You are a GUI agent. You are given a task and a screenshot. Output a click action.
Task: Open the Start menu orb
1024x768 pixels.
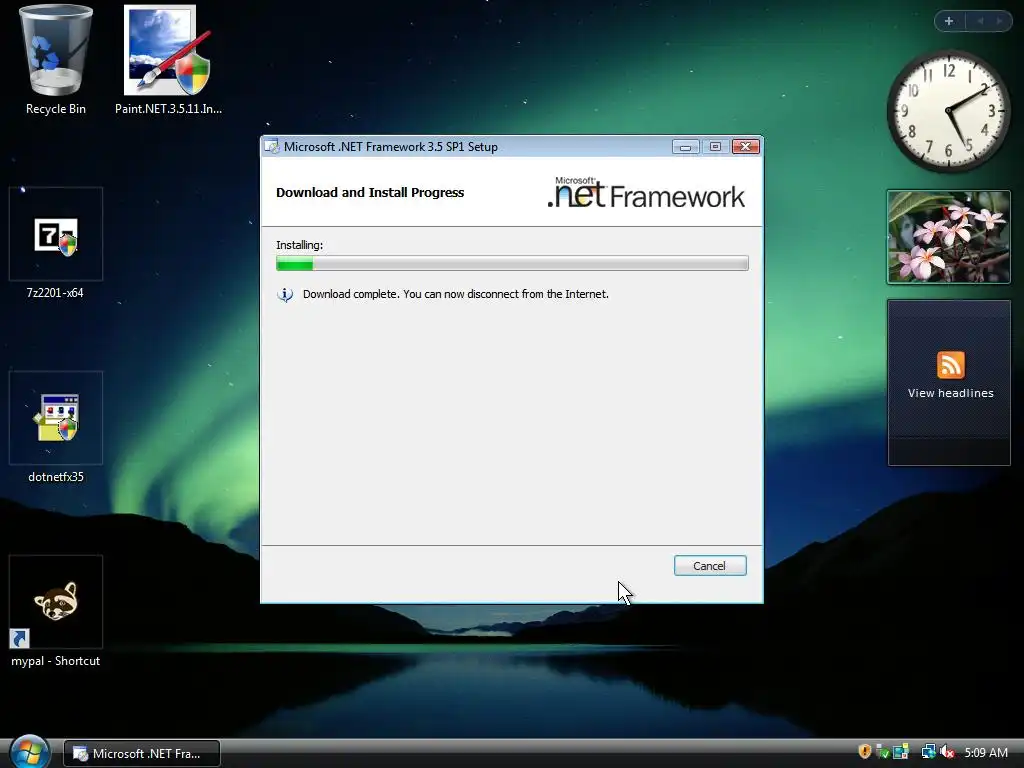30,752
